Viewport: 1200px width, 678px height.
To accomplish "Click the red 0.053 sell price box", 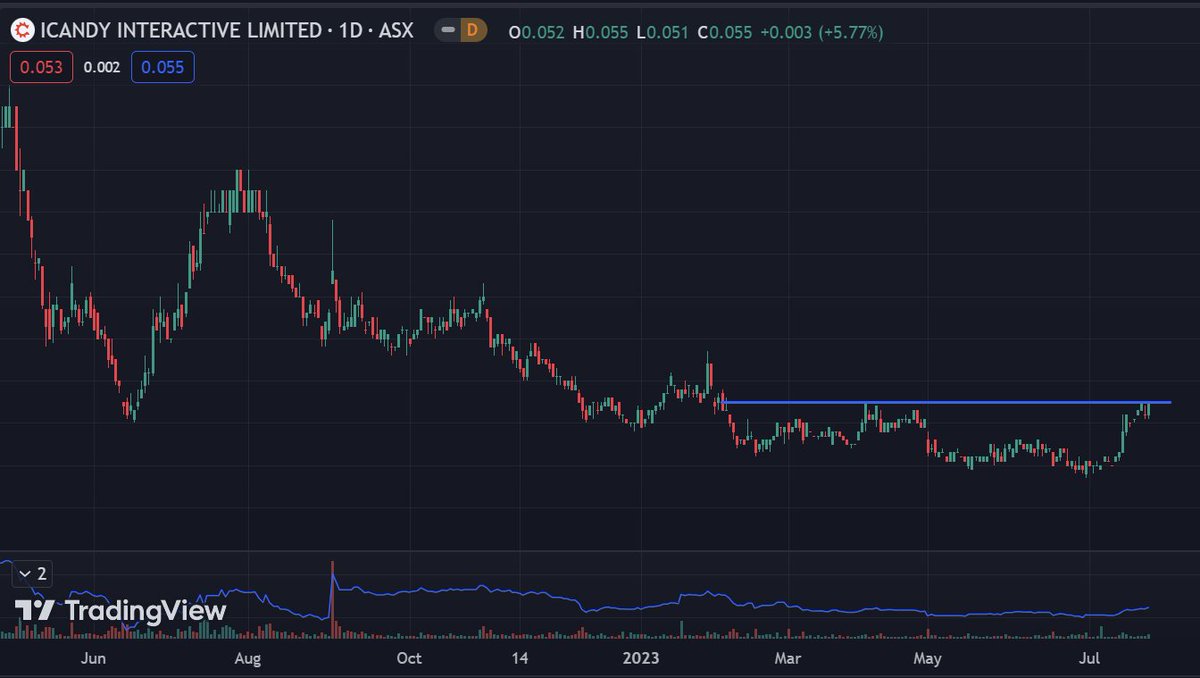I will pos(41,67).
